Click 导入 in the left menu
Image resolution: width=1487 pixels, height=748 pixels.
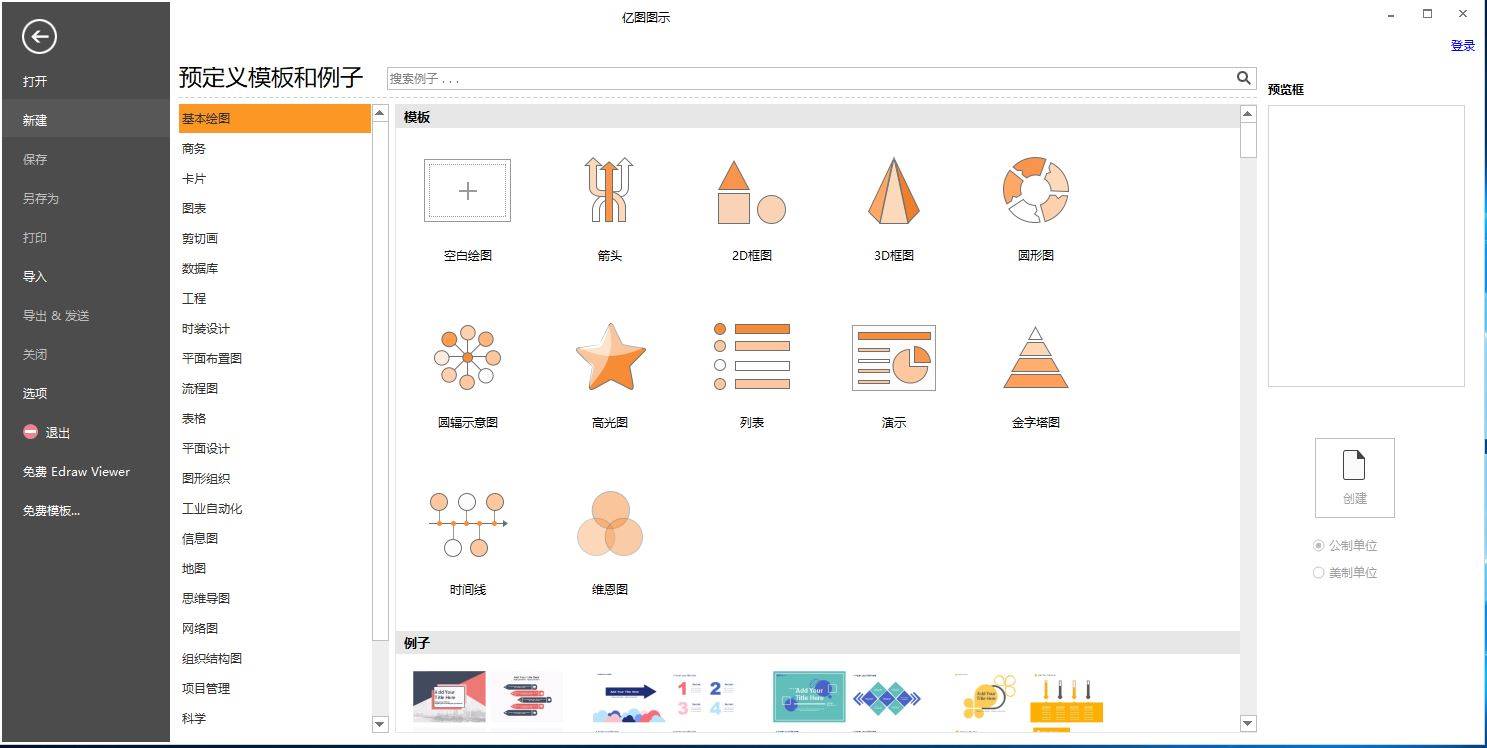(35, 277)
